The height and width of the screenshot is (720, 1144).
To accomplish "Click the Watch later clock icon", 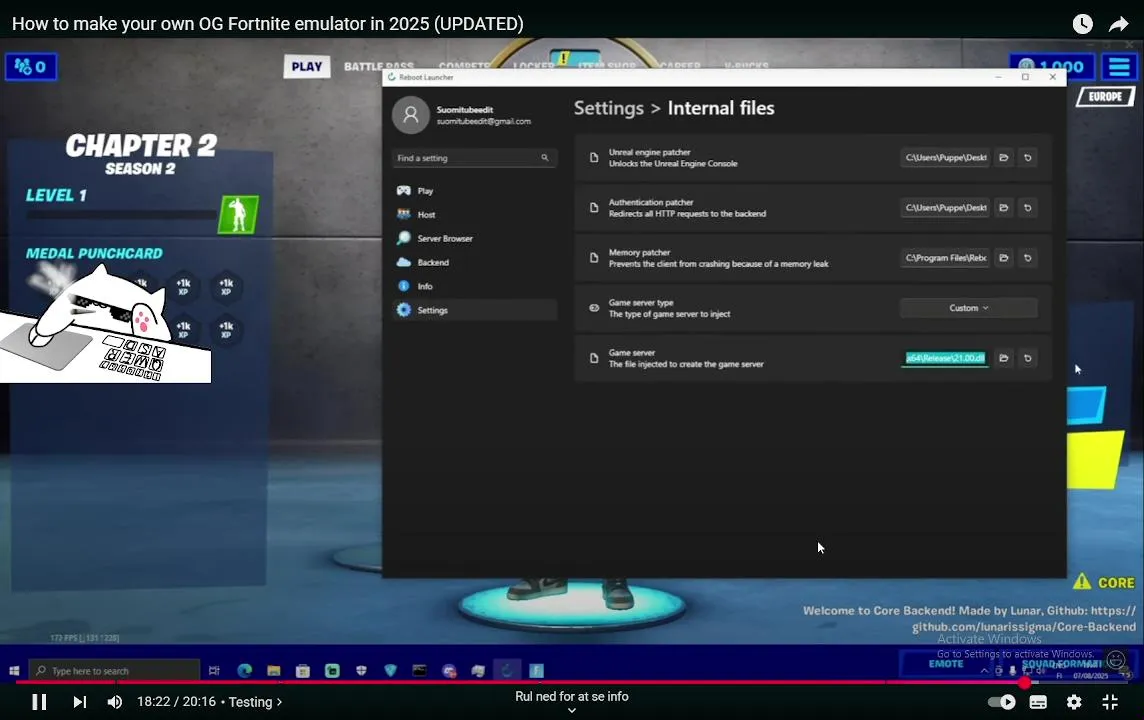I will click(x=1082, y=23).
